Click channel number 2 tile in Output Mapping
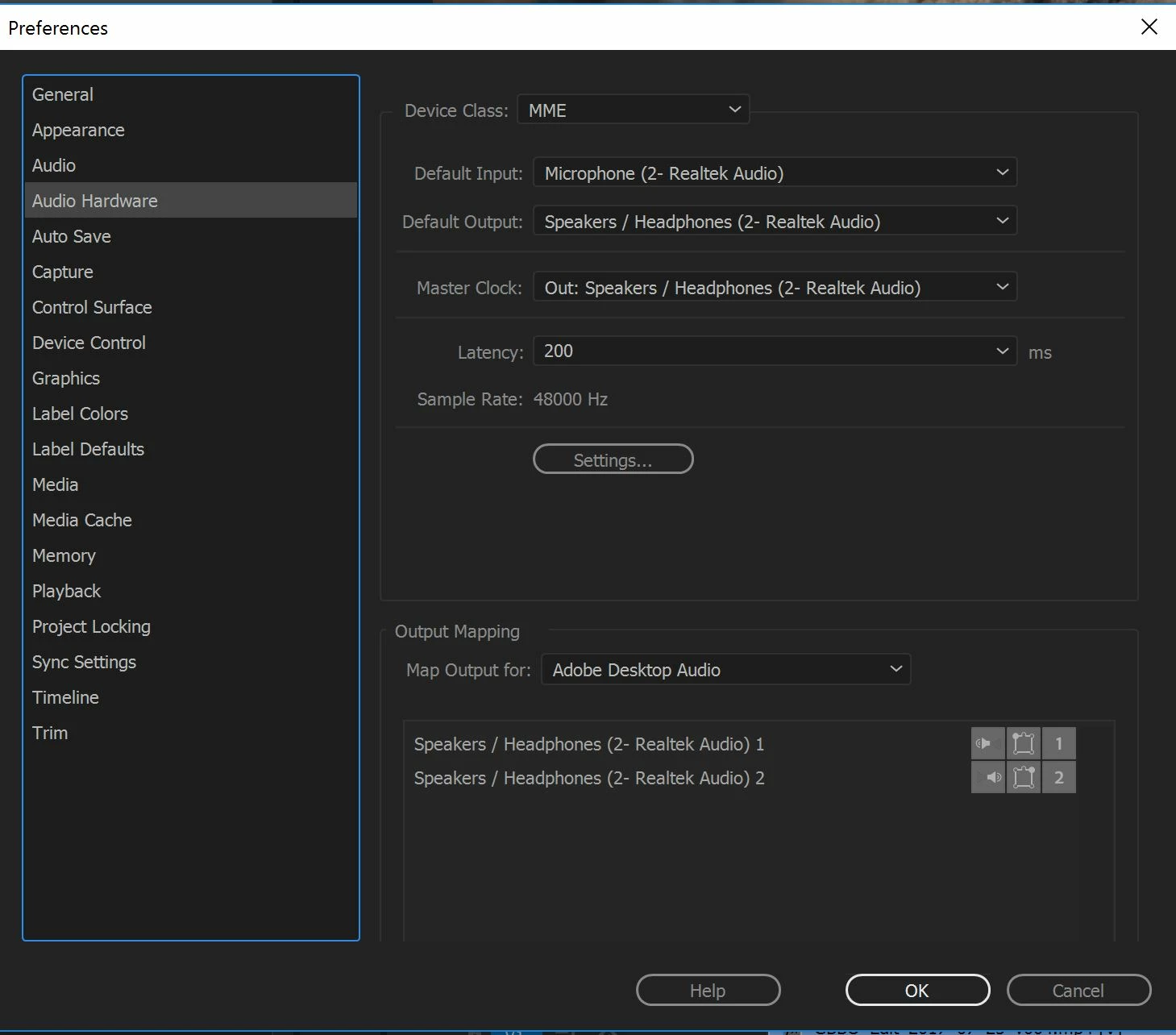 (x=1059, y=777)
